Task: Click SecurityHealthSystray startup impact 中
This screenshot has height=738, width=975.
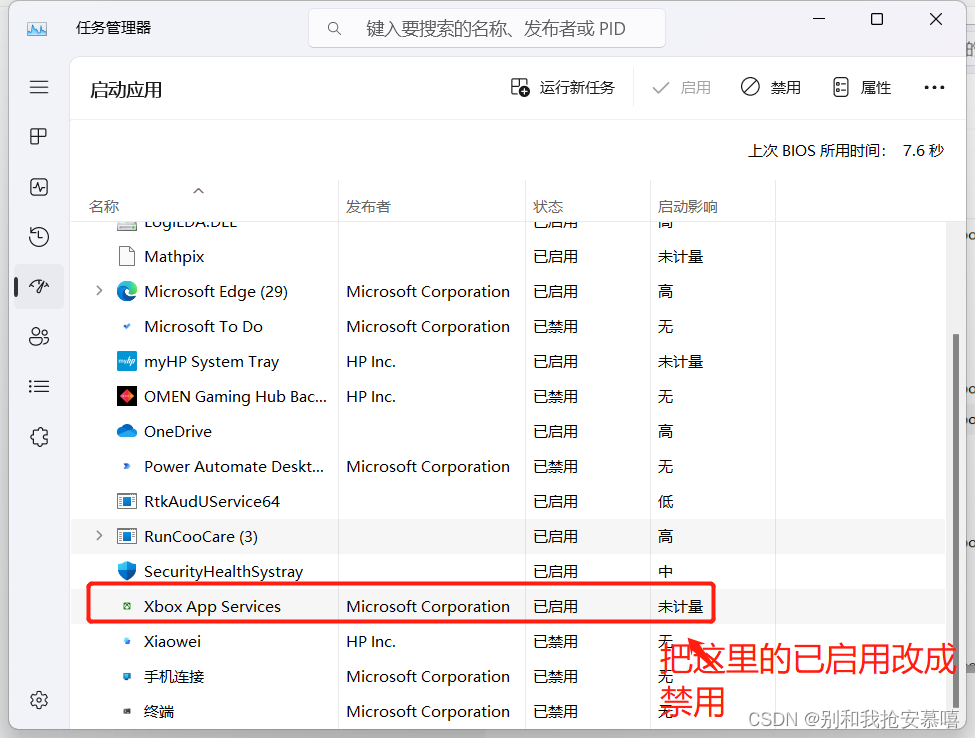Action: click(665, 571)
